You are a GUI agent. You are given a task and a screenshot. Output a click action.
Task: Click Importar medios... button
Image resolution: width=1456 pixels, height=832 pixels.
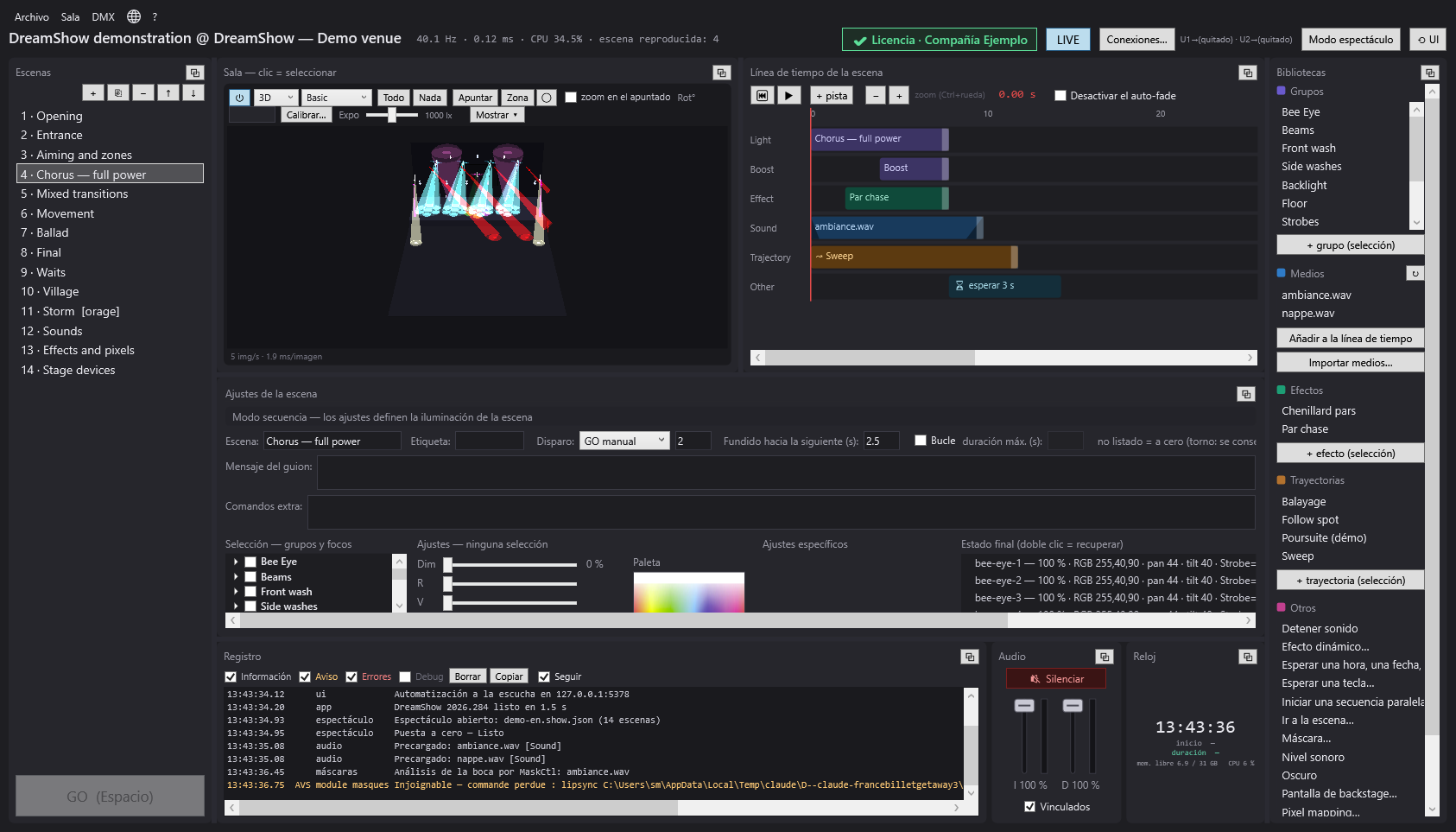pyautogui.click(x=1351, y=363)
